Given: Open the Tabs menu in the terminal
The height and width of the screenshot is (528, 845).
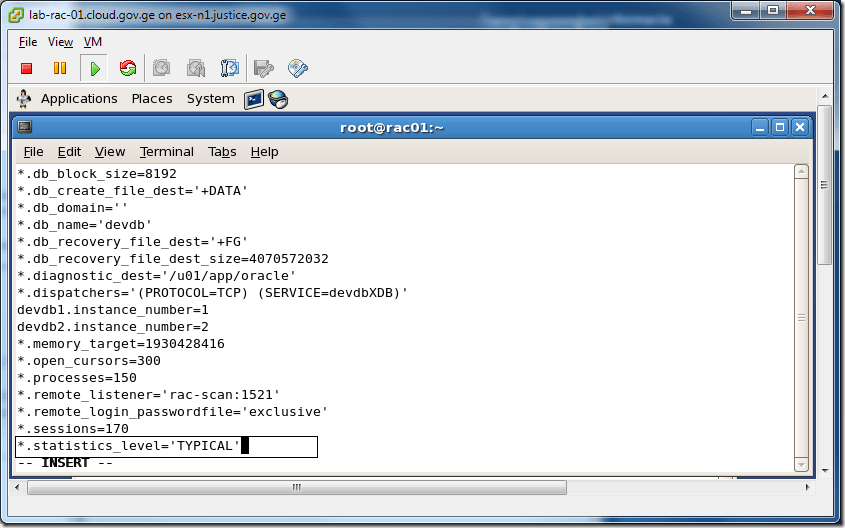Looking at the screenshot, I should click(222, 152).
